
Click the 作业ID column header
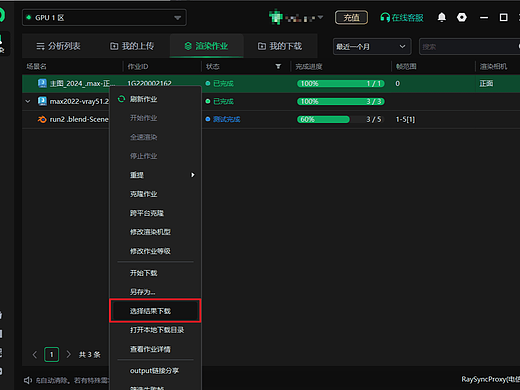point(138,66)
